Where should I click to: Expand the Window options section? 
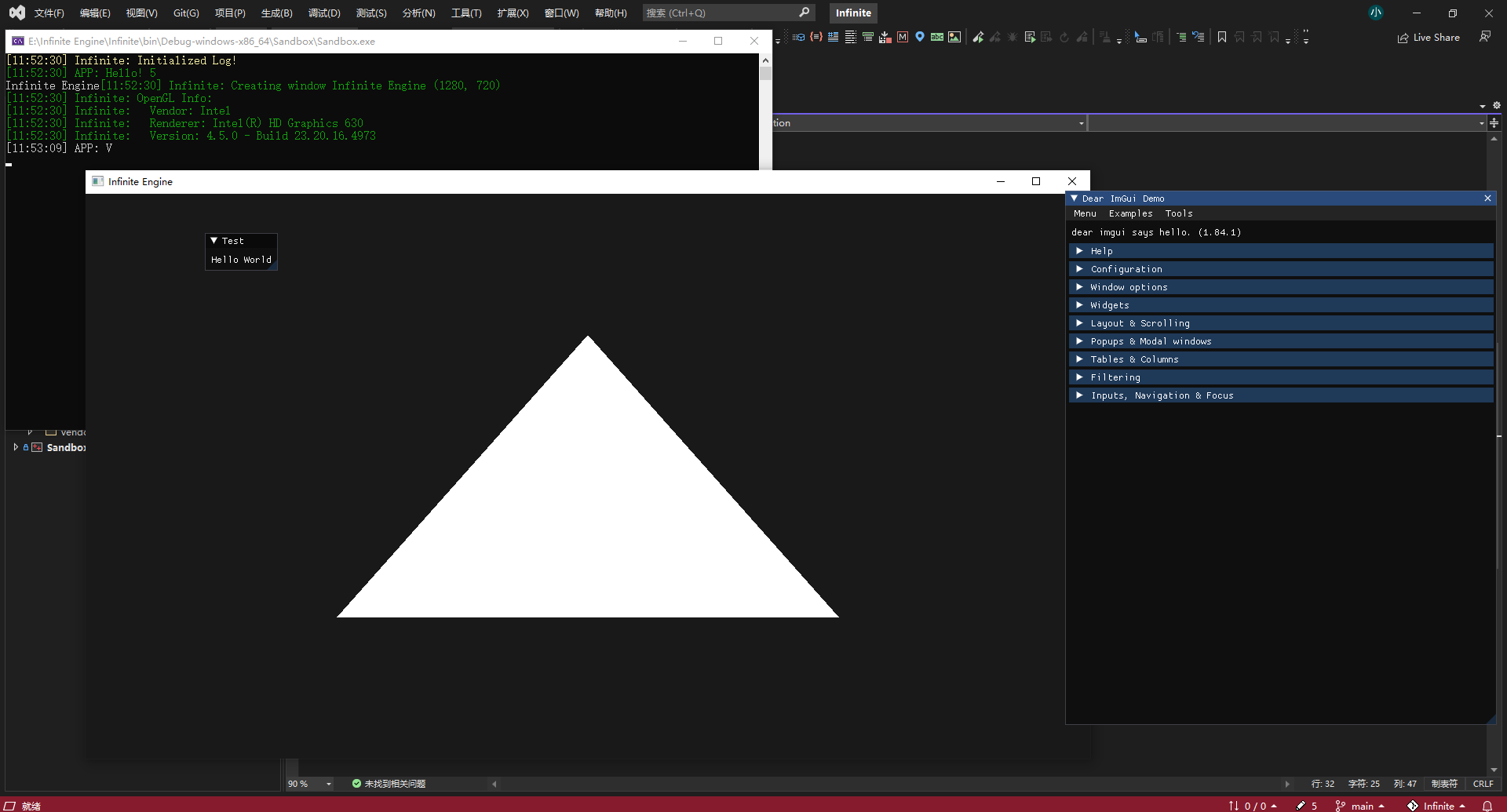click(x=1281, y=287)
